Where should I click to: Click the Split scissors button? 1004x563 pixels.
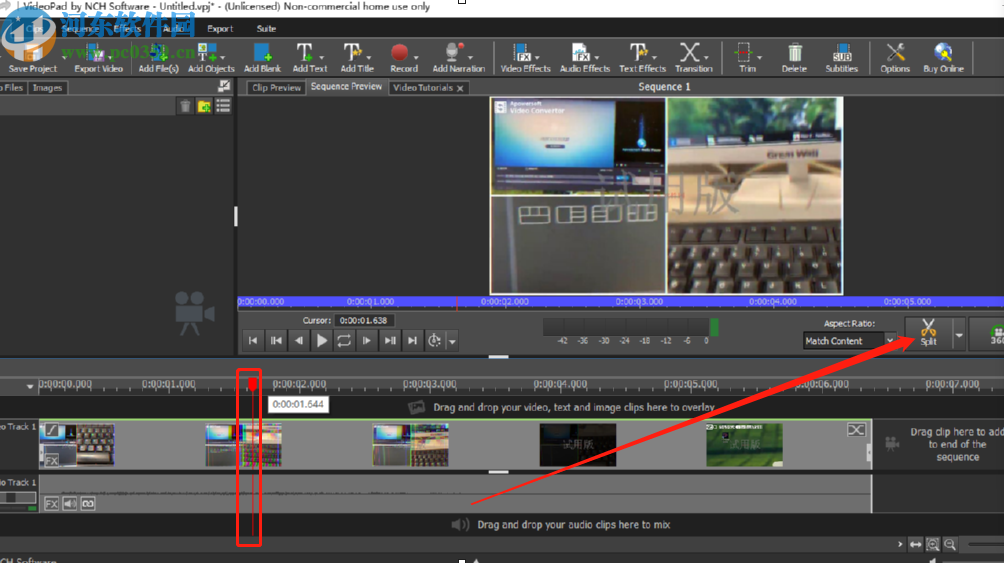point(928,331)
